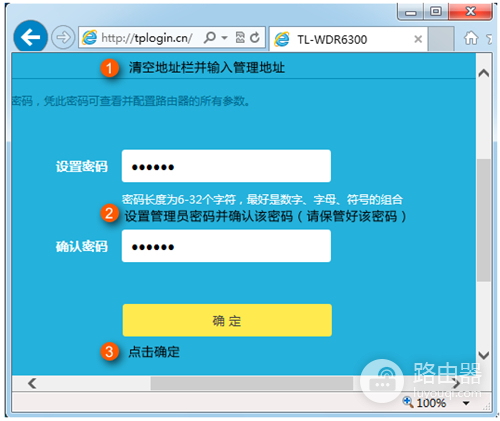Screen dimensions: 500x421
Task: Click the horizontal scrollbar thumb
Action: pos(252,383)
